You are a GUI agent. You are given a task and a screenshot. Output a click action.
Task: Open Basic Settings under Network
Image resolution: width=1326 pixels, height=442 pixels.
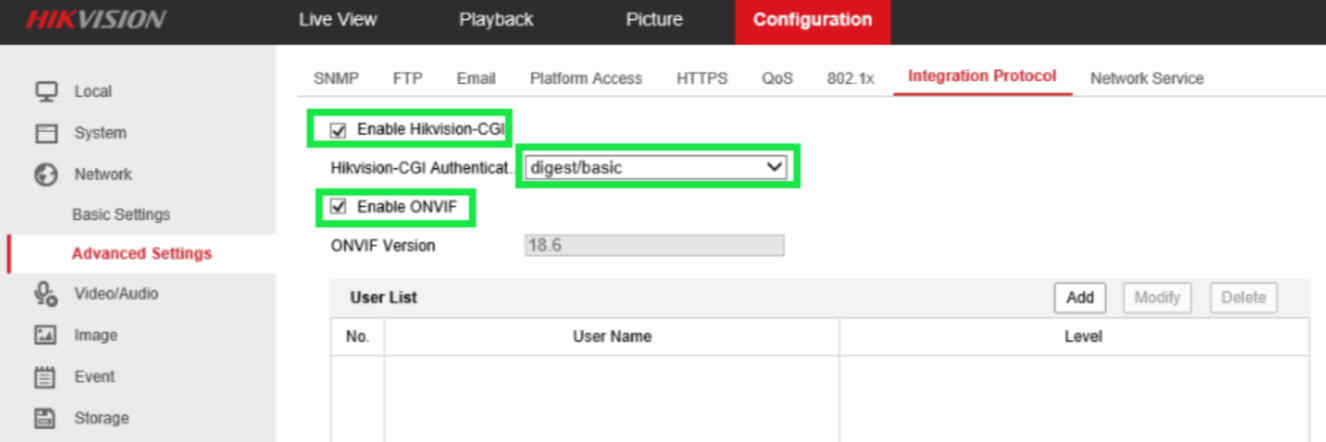click(121, 214)
